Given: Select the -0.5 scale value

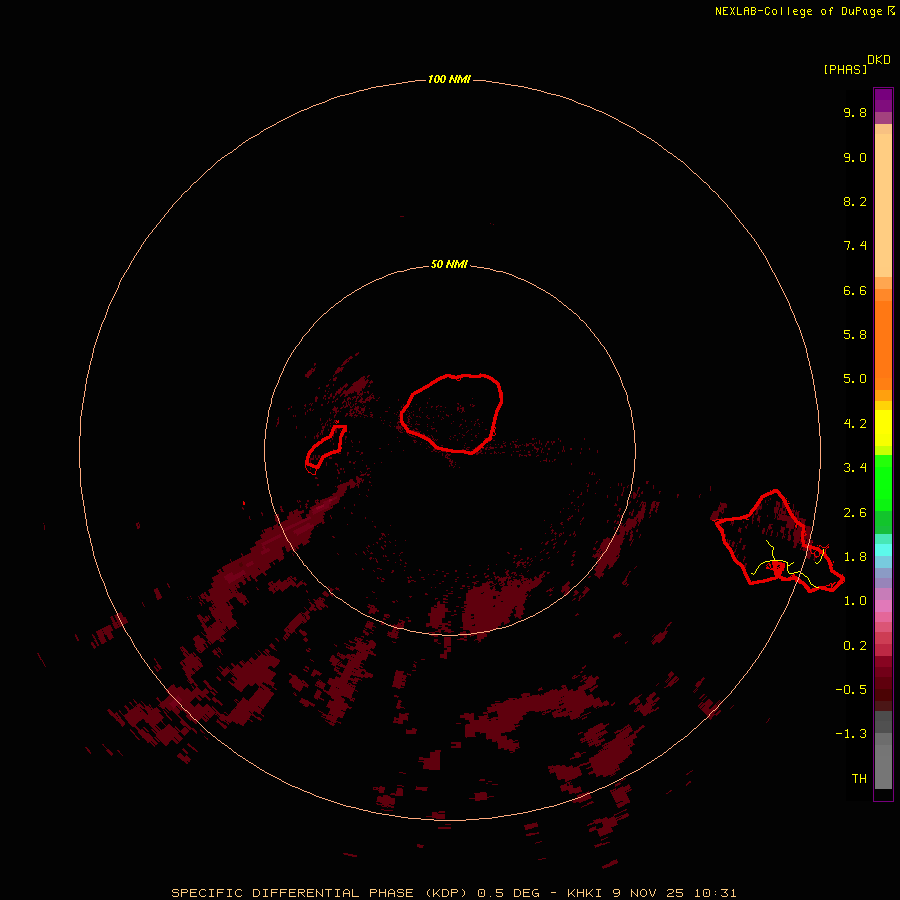Looking at the screenshot, I should [x=851, y=690].
